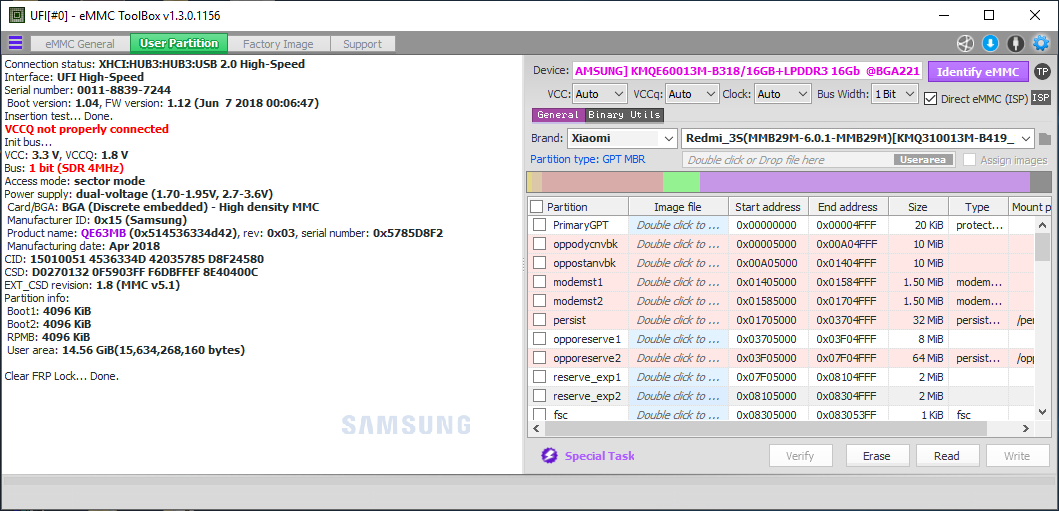Click the Device name field

[x=748, y=72]
